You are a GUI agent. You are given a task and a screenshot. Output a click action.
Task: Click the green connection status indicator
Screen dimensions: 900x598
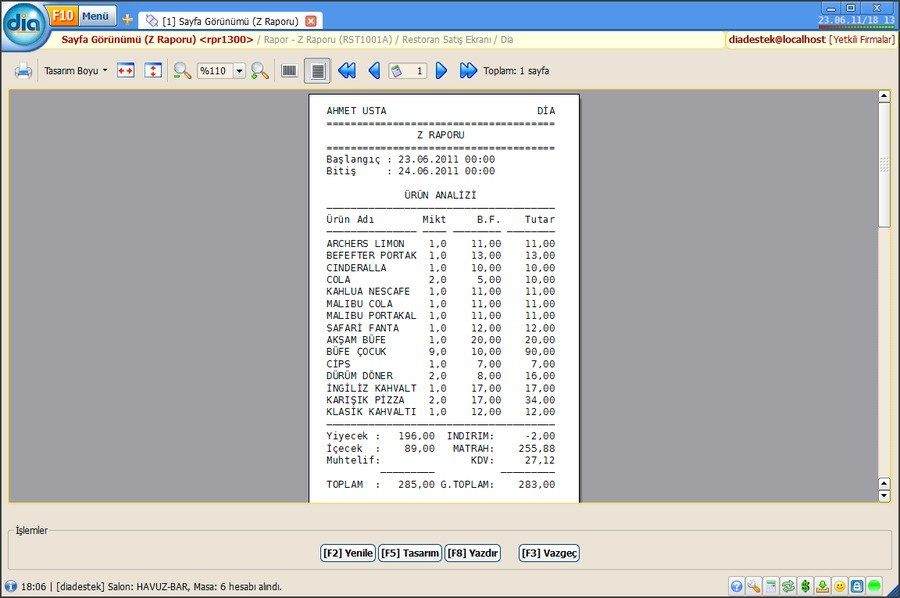coord(874,586)
